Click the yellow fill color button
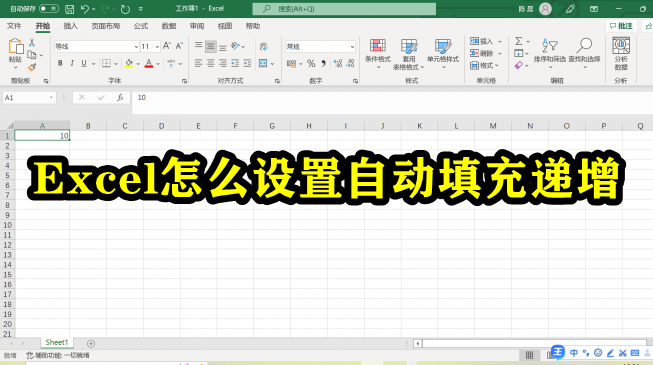Screen dimensions: 653x365 pyautogui.click(x=129, y=63)
